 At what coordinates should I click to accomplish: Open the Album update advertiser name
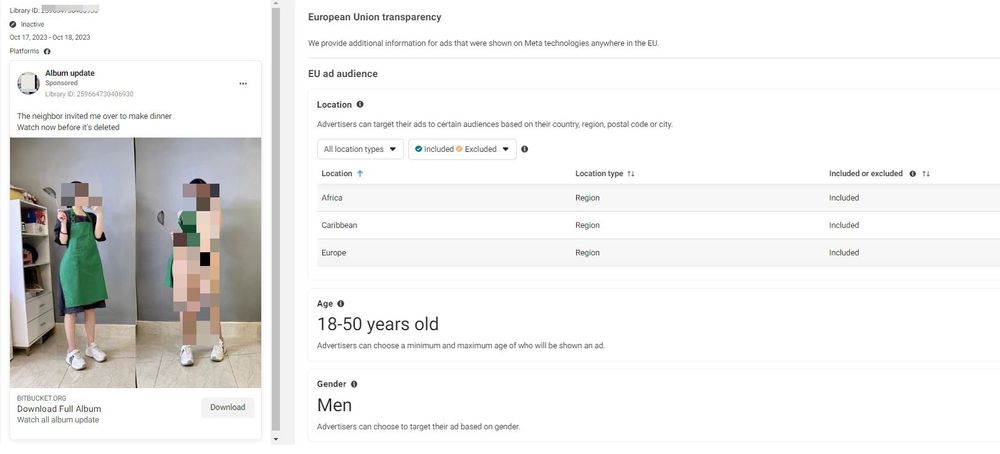[x=70, y=73]
